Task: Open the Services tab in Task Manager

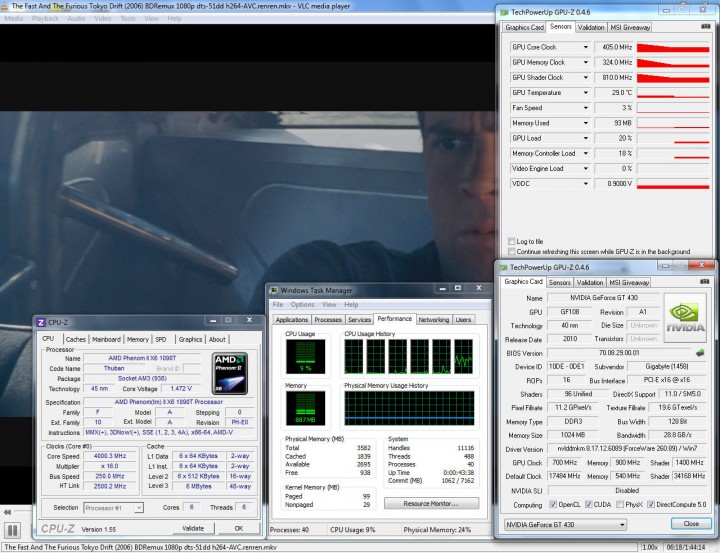Action: click(359, 319)
